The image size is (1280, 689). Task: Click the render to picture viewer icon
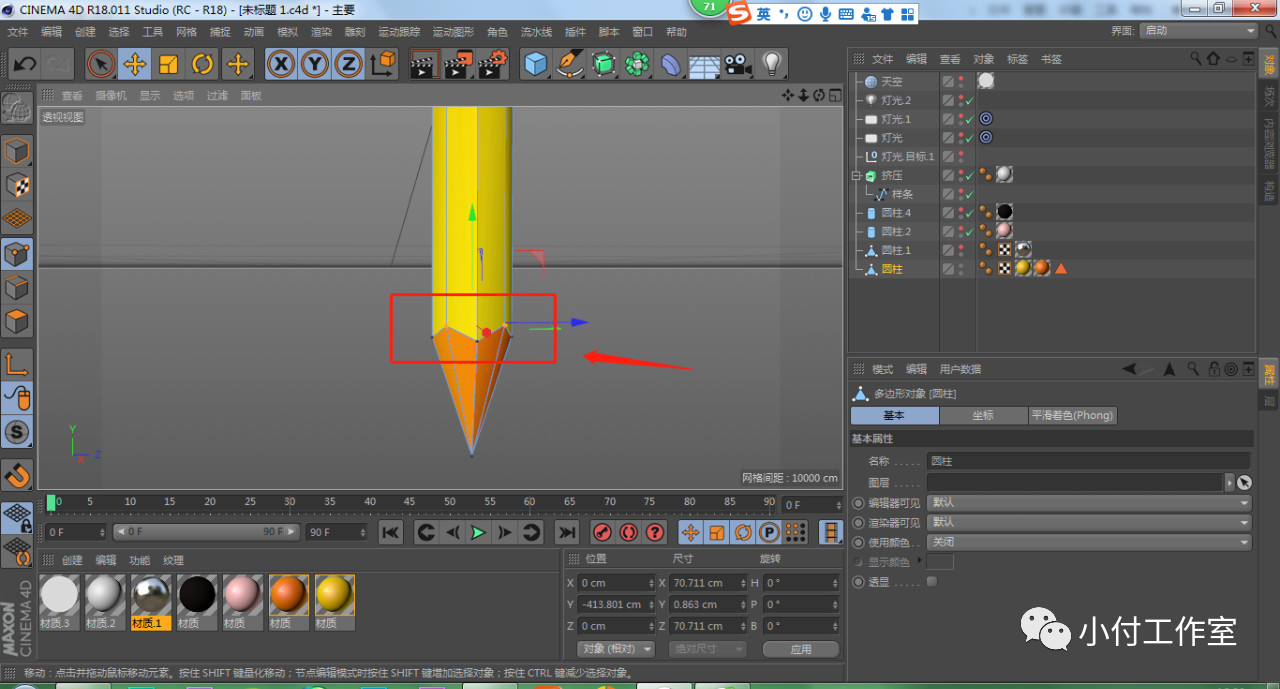coord(458,65)
